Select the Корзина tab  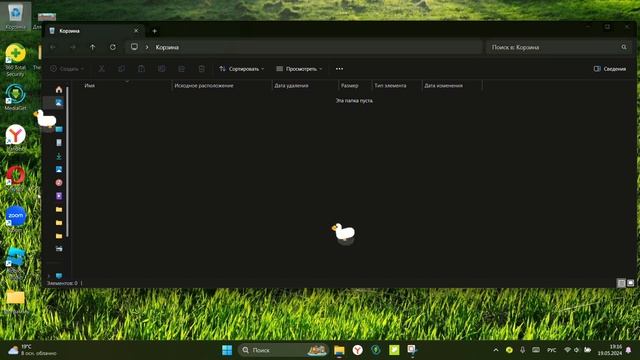click(x=93, y=31)
